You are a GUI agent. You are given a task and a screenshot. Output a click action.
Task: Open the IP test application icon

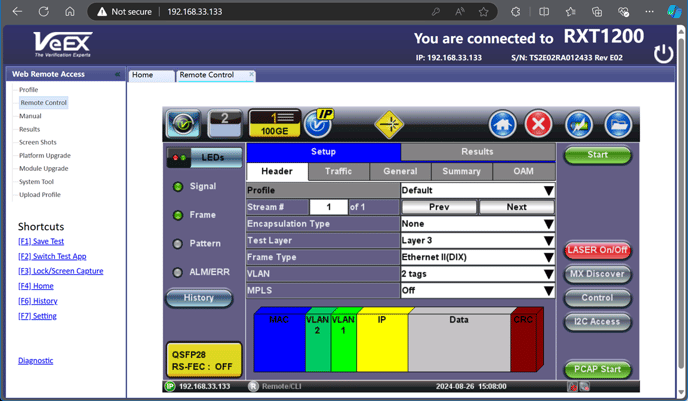pos(319,123)
